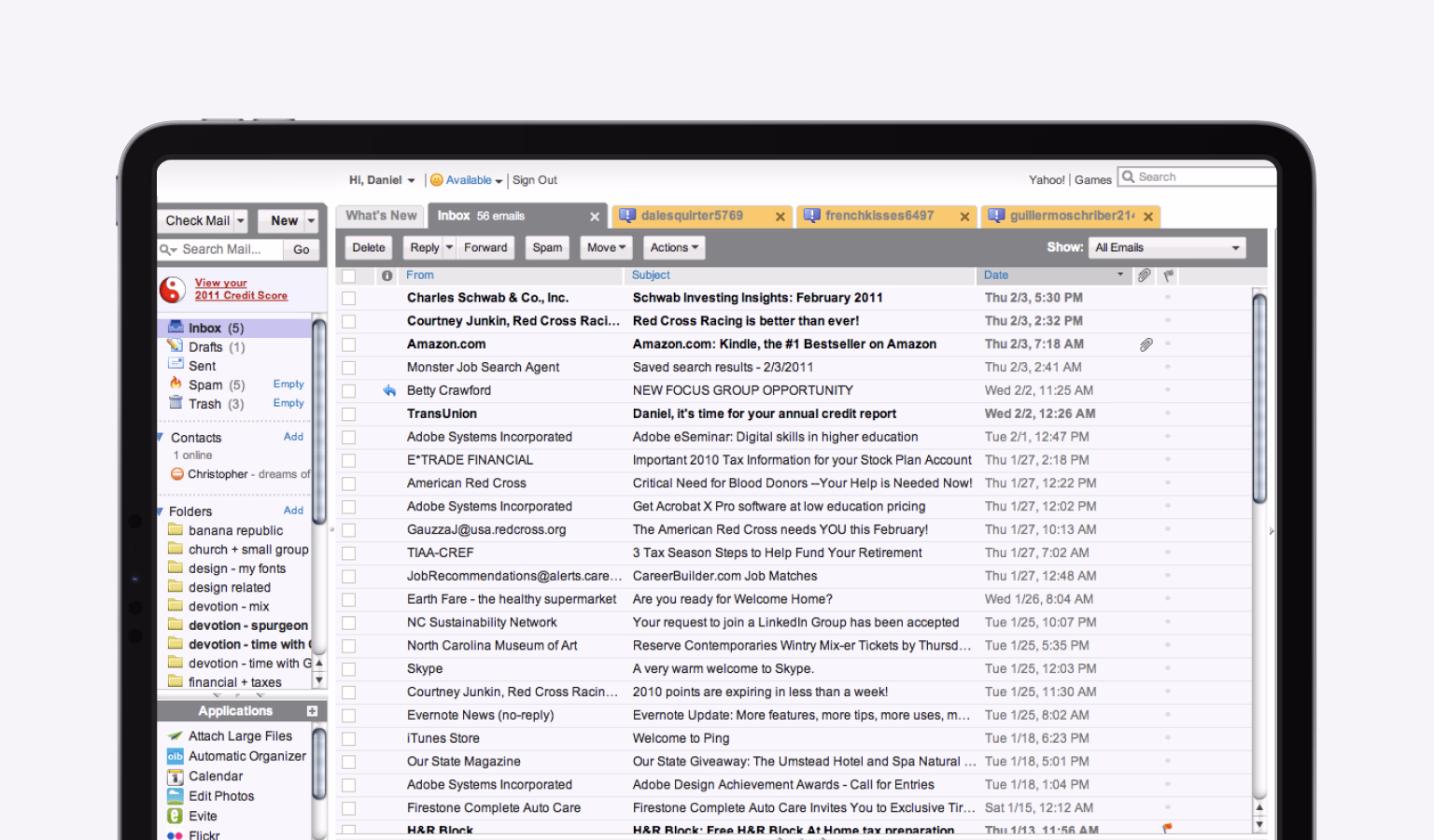Open the Move dropdown

(606, 247)
